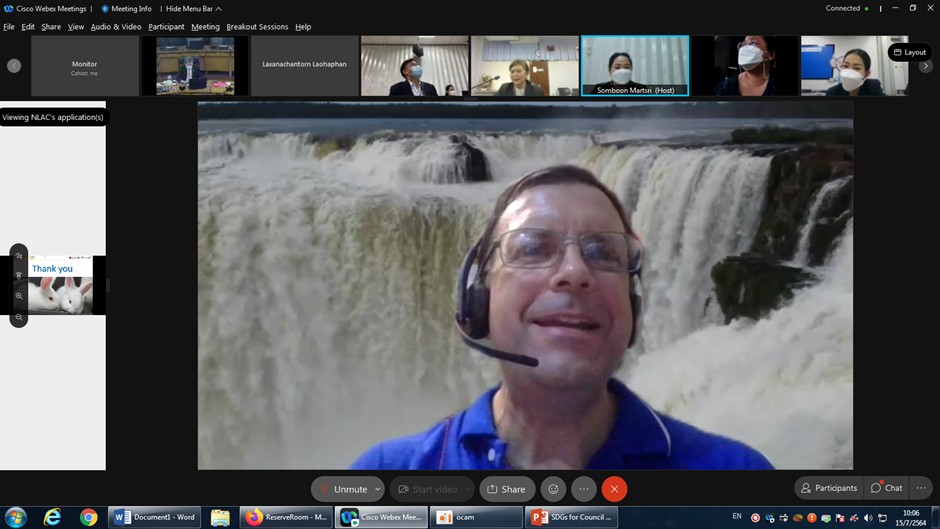Open the Share content button
This screenshot has width=940, height=529.
(x=506, y=489)
